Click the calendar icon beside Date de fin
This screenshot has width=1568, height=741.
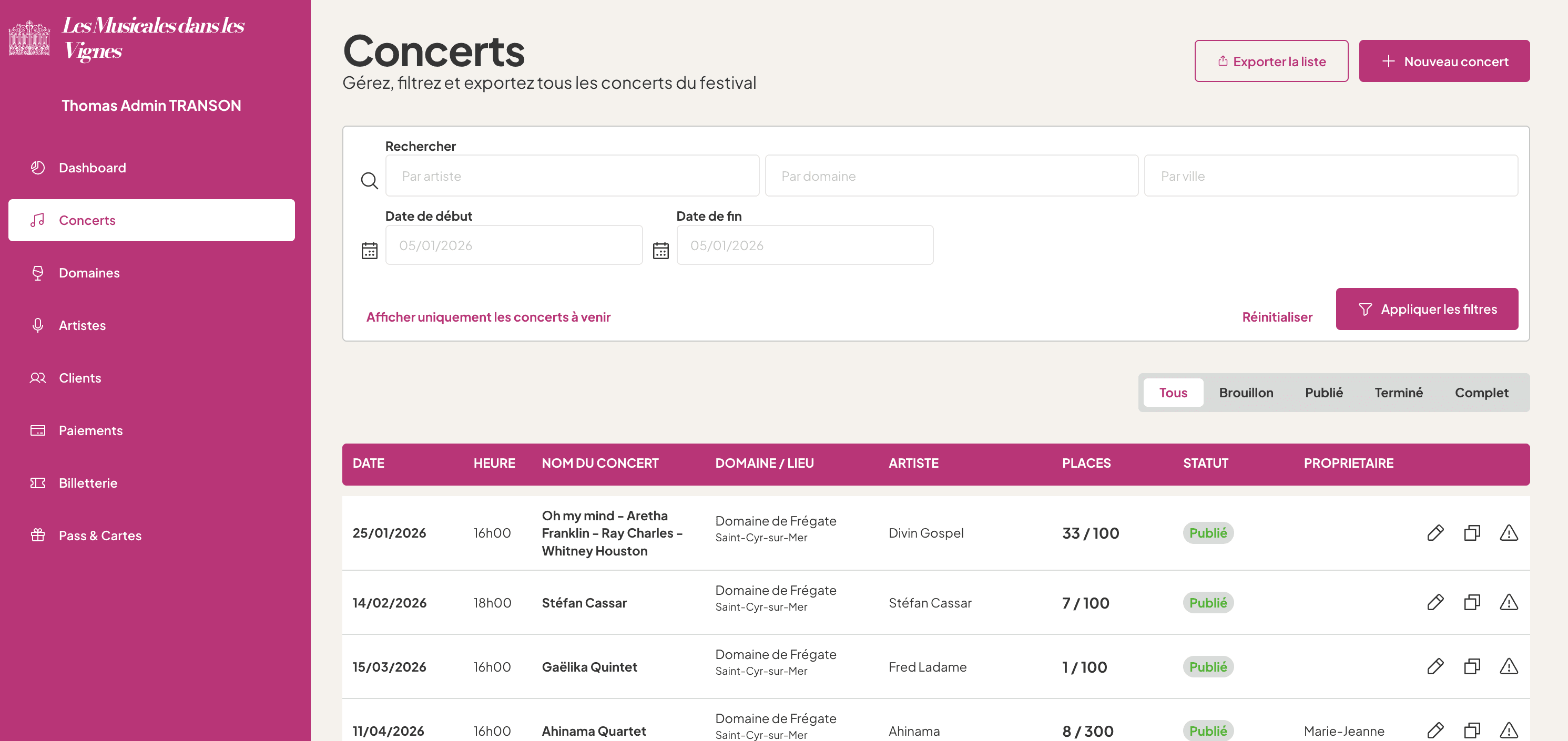[660, 250]
